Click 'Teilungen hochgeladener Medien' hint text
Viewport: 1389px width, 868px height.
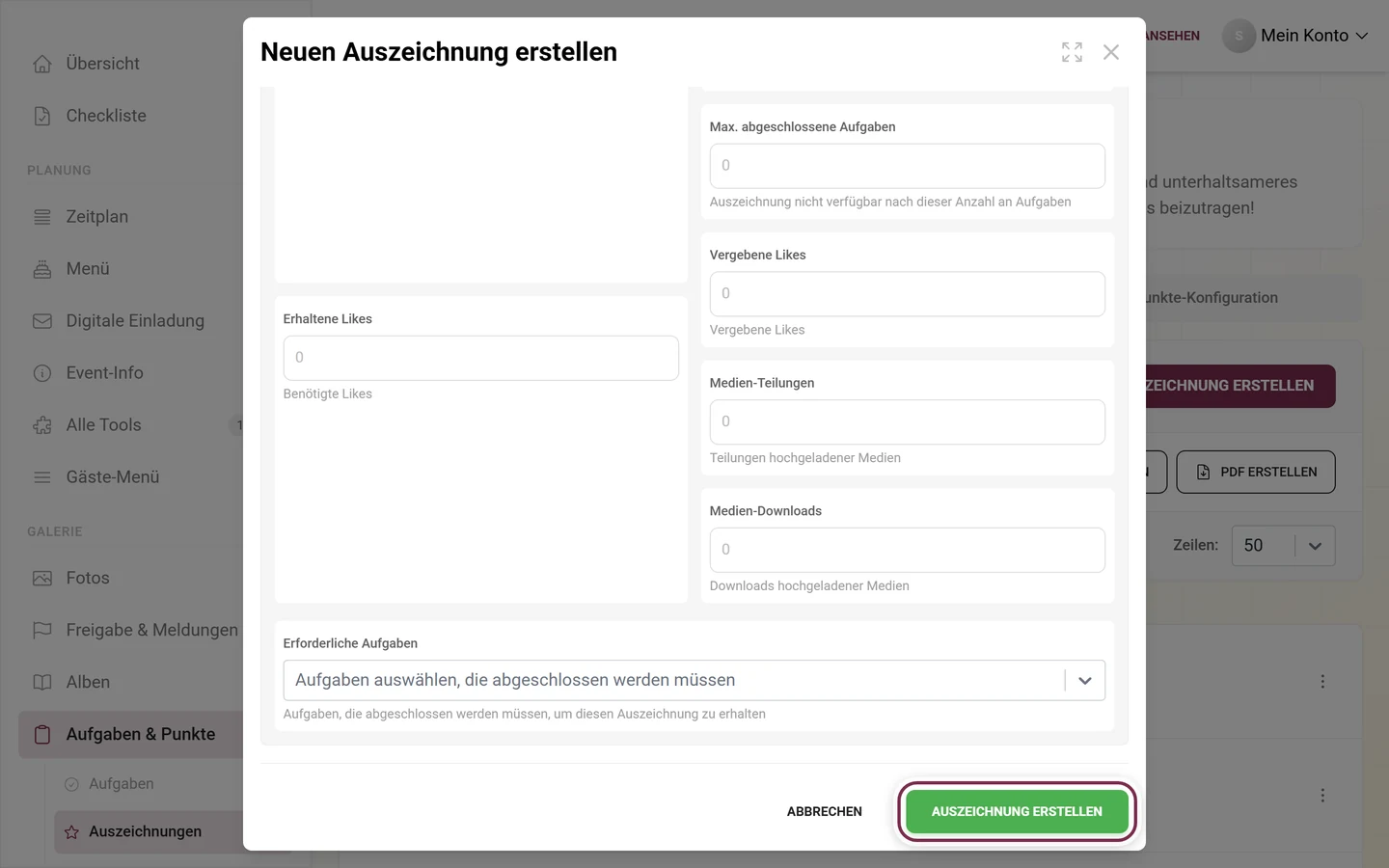point(805,458)
